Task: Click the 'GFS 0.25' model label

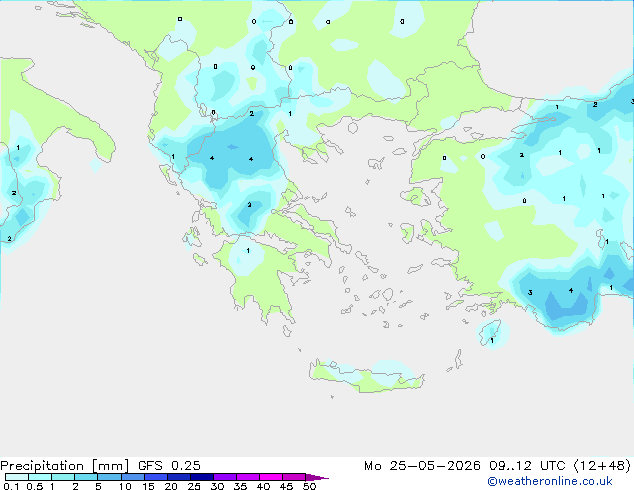Action: [169, 466]
